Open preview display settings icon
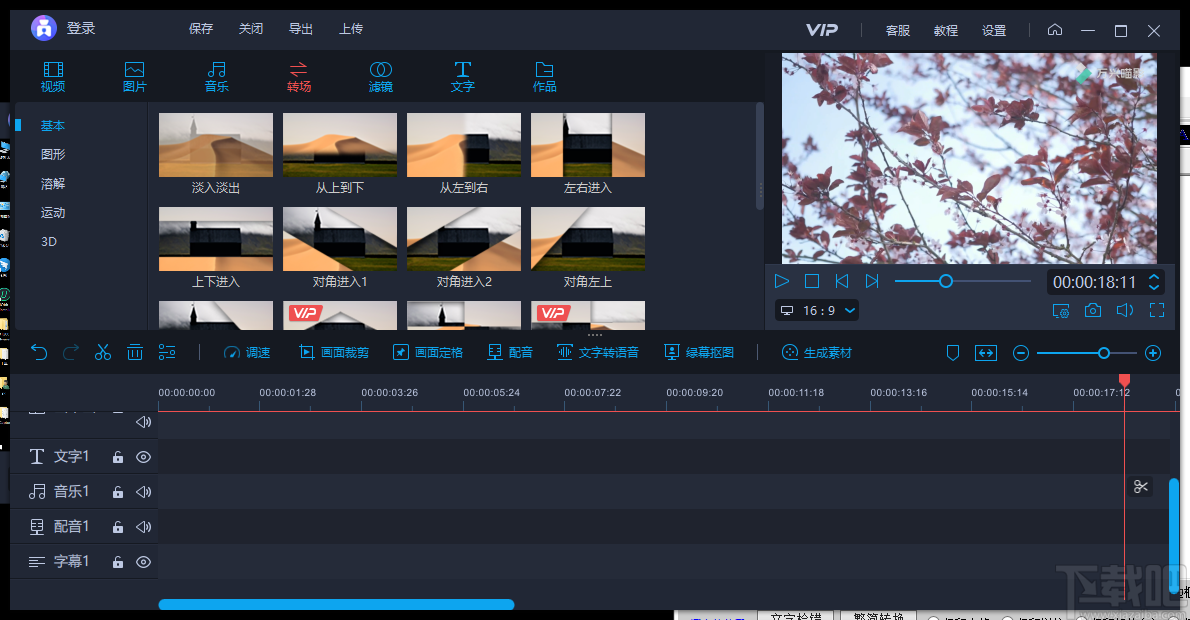This screenshot has height=620, width=1190. pyautogui.click(x=1061, y=310)
